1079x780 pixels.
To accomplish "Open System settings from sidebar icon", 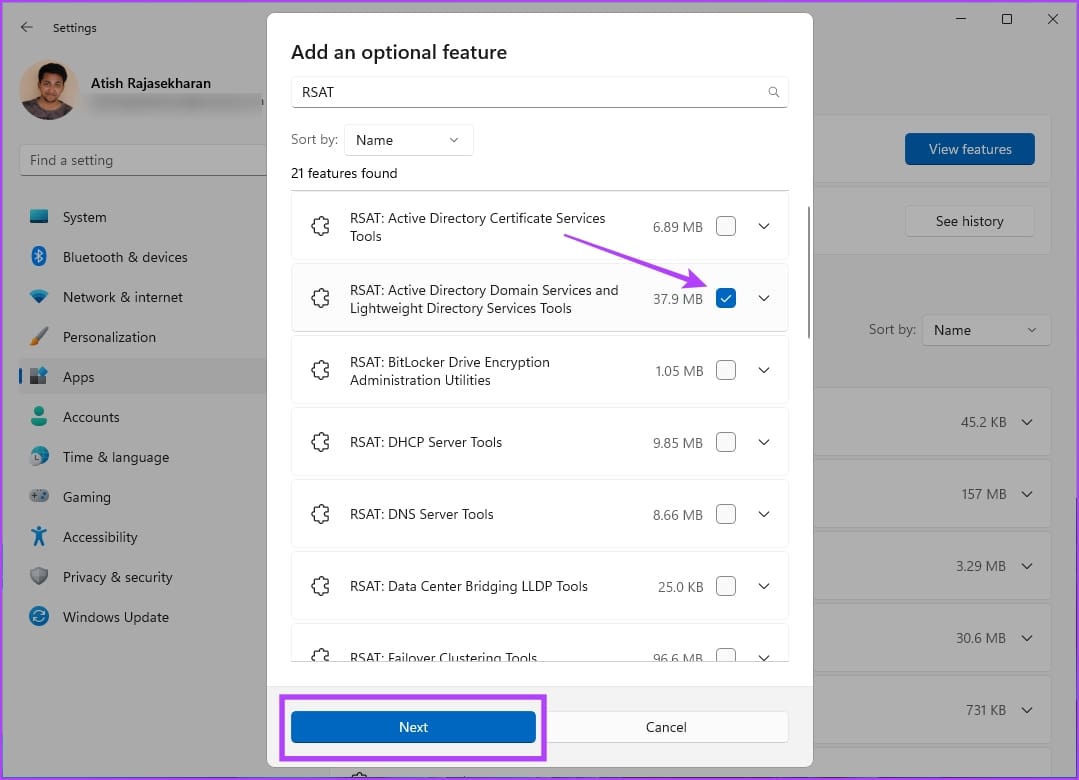I will pos(39,217).
